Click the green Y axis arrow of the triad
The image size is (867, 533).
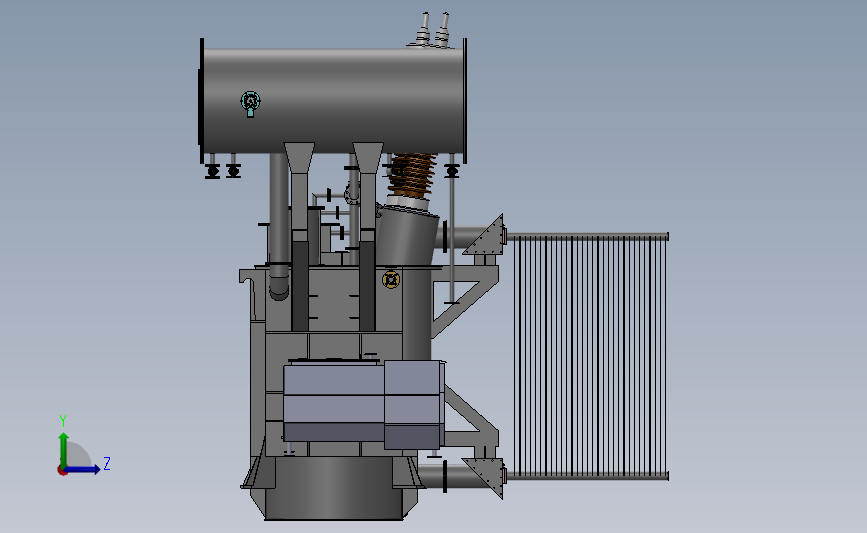coord(64,451)
